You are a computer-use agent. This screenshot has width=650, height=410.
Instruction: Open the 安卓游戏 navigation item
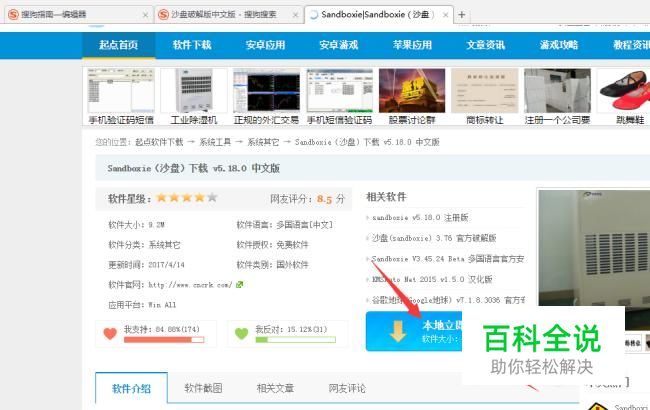coord(339,45)
